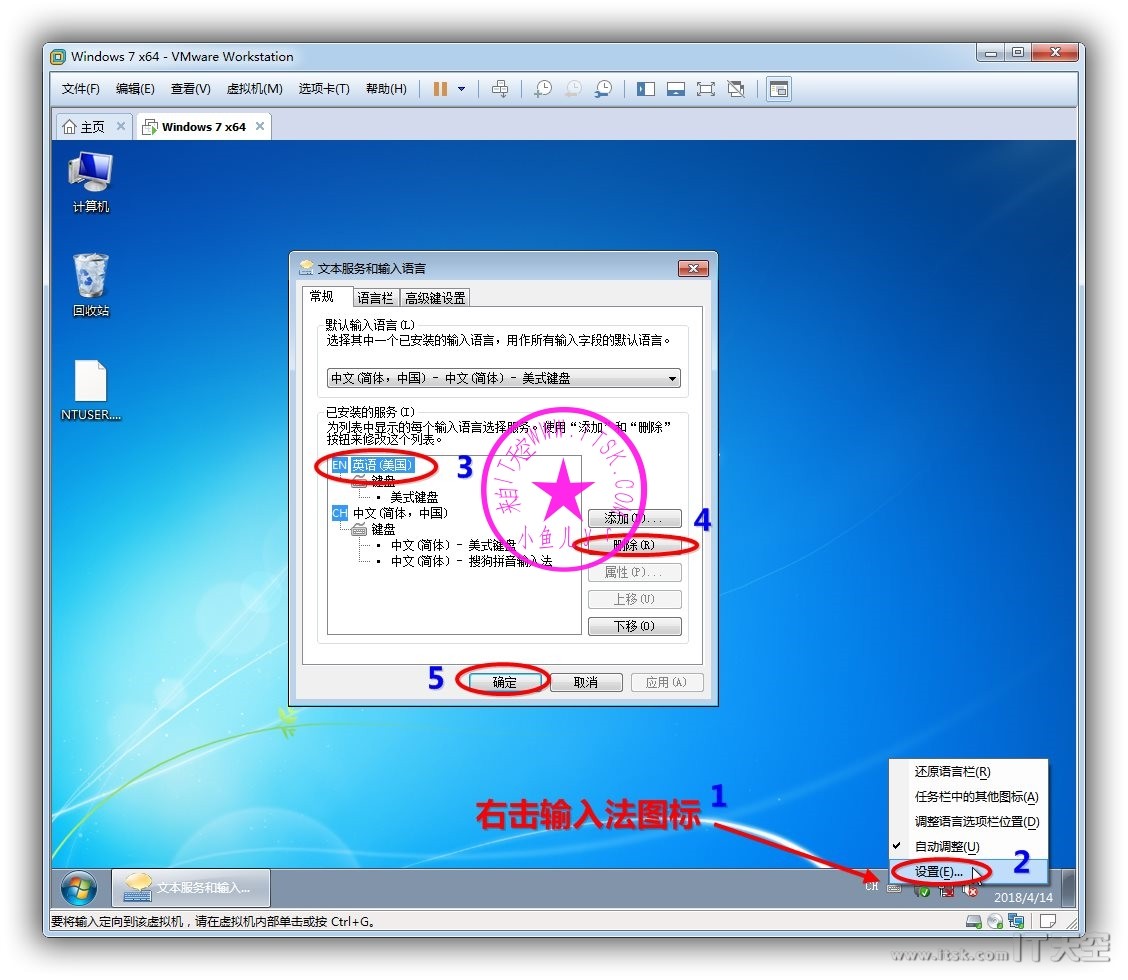Open the power options dropdown arrow beside pause
Screen dimensions: 1128x980
(x=461, y=89)
